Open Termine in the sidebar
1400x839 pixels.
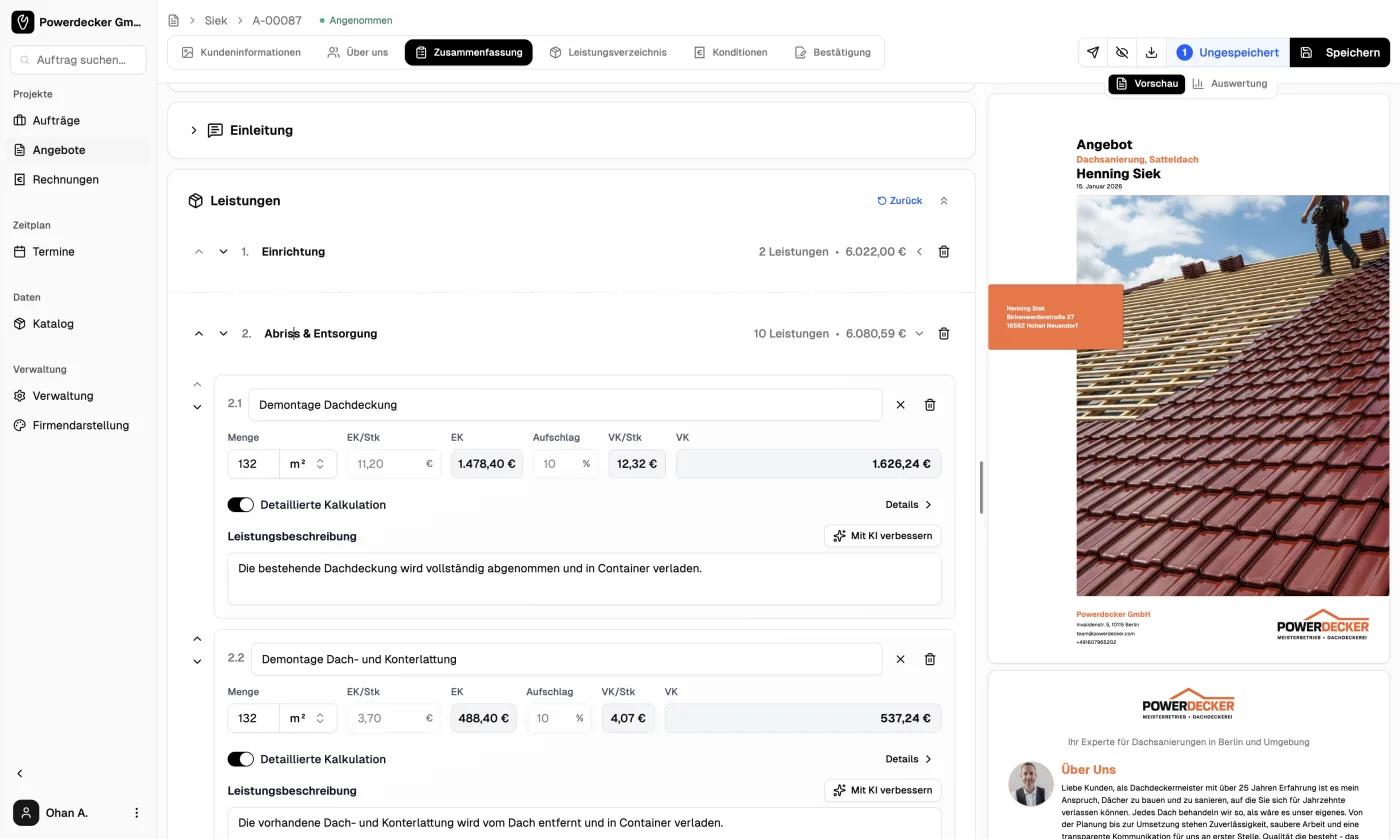pyautogui.click(x=78, y=252)
